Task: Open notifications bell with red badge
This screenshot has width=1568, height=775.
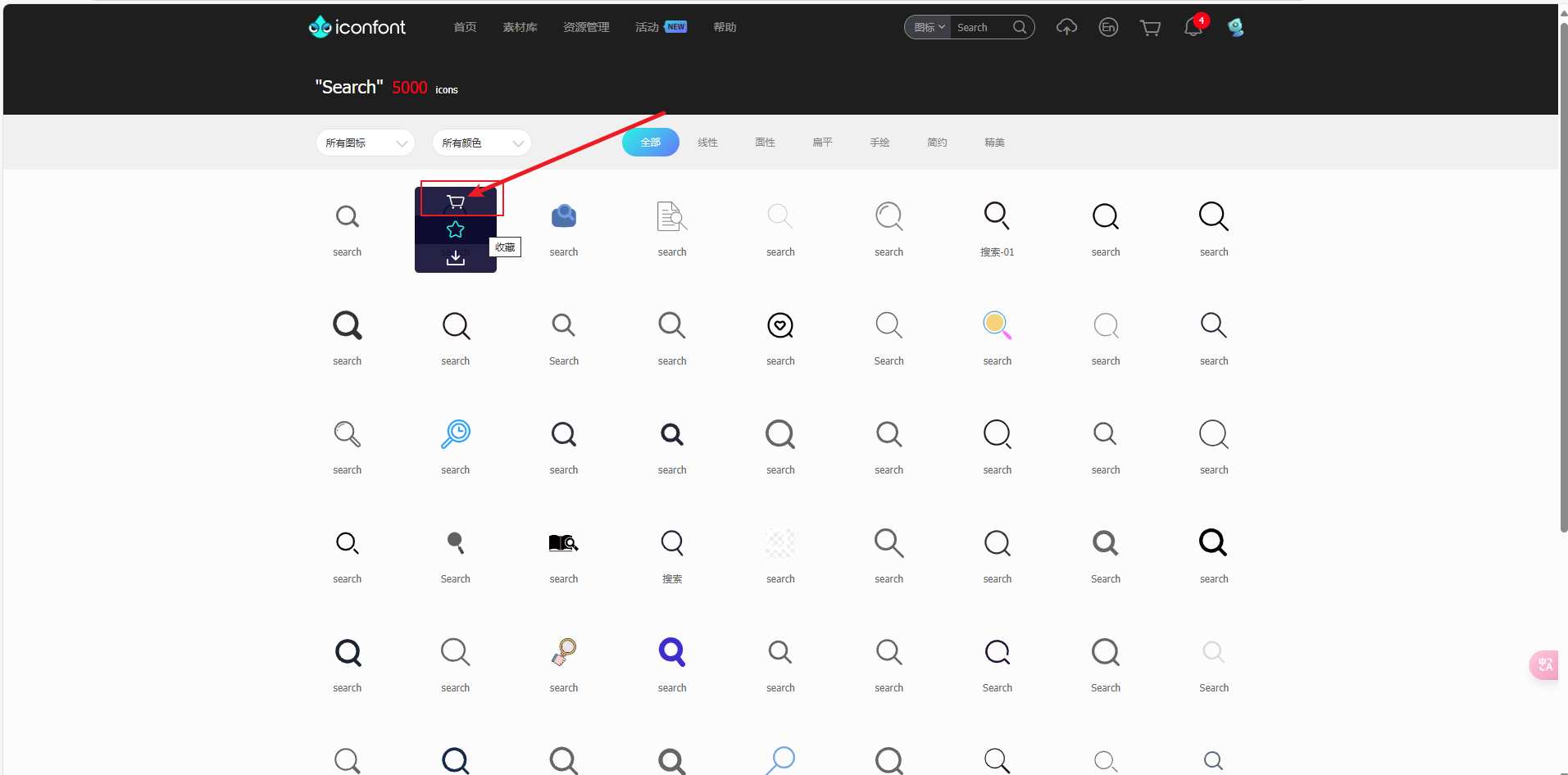Action: tap(1193, 28)
